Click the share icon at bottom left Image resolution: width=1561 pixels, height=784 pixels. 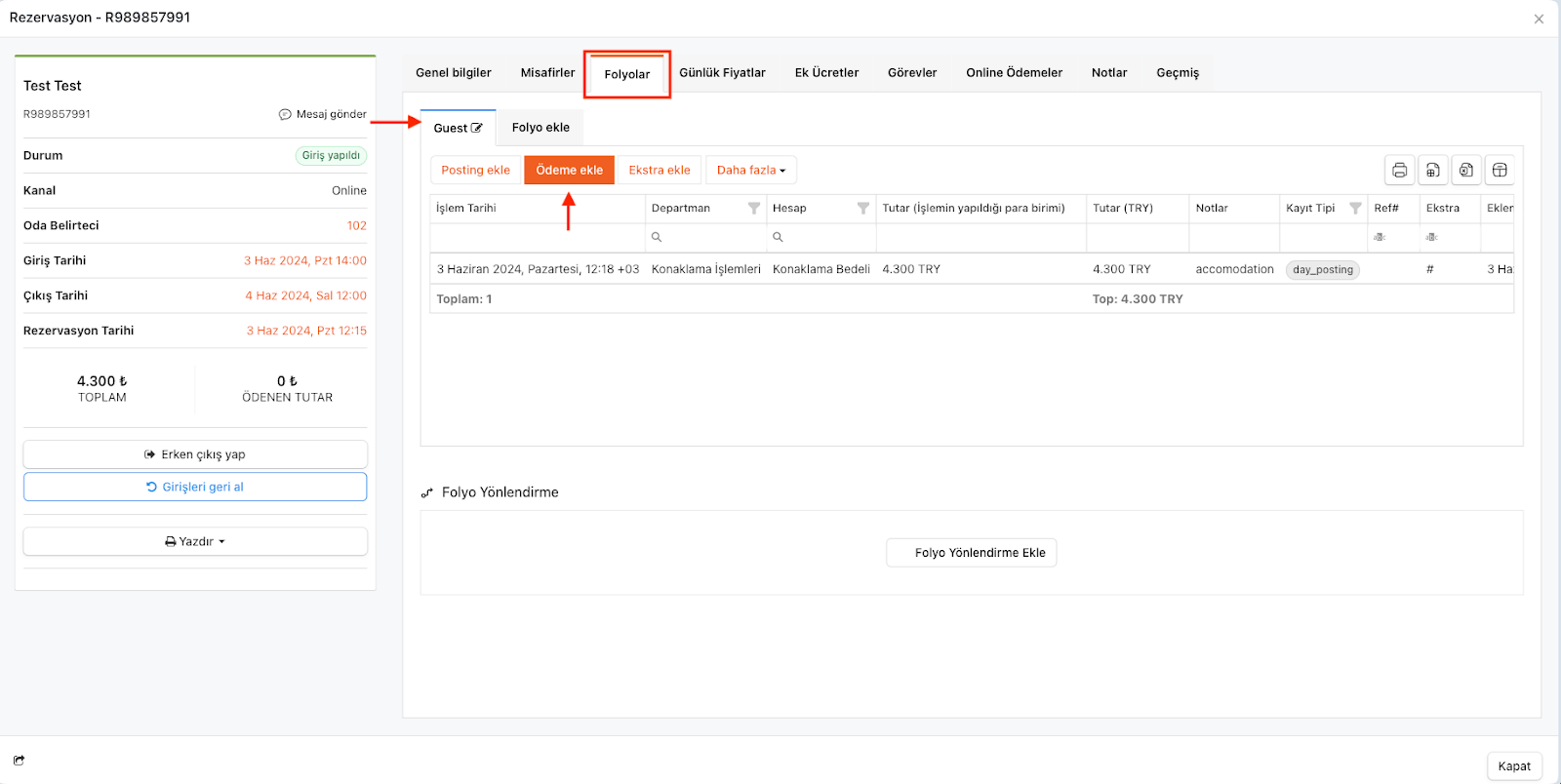pyautogui.click(x=20, y=761)
